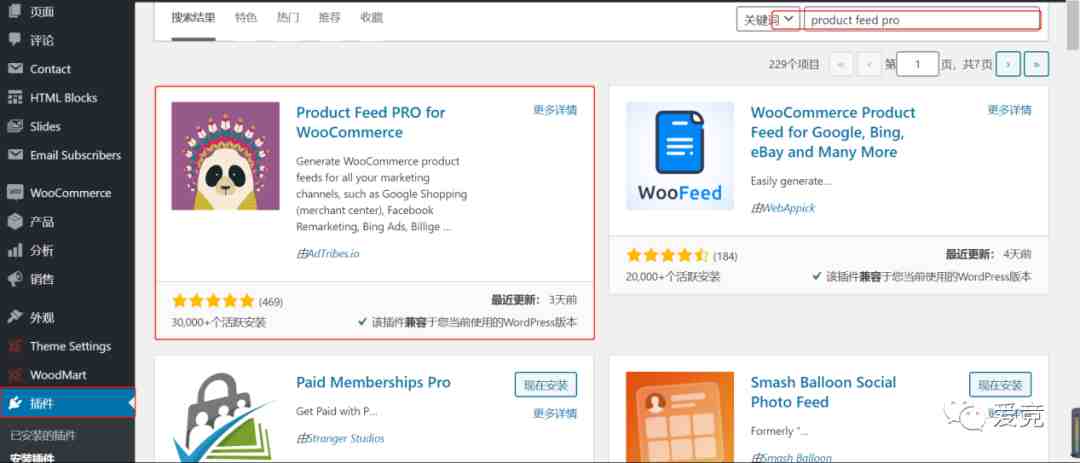Click the 30,000+个活跃安装 text
This screenshot has height=463, width=1080.
(219, 322)
